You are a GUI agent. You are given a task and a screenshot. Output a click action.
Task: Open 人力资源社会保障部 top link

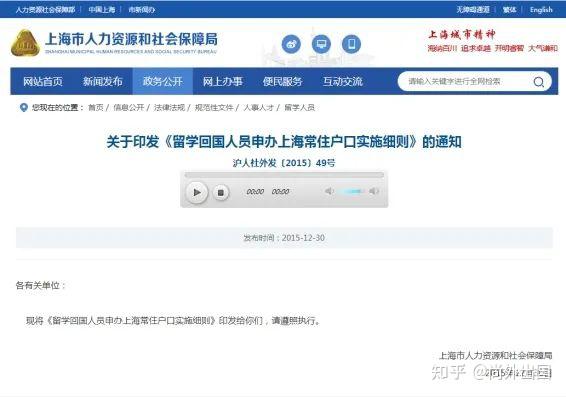click(x=45, y=10)
